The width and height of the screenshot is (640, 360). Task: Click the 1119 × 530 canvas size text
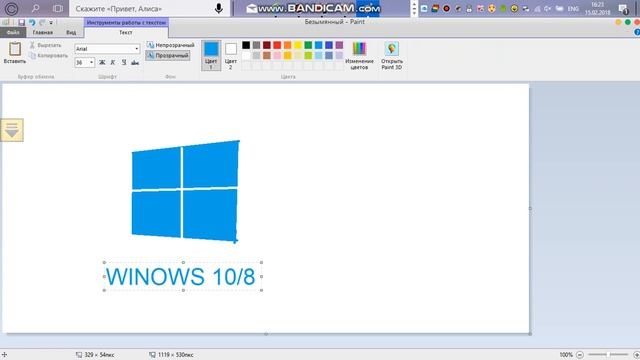176,355
